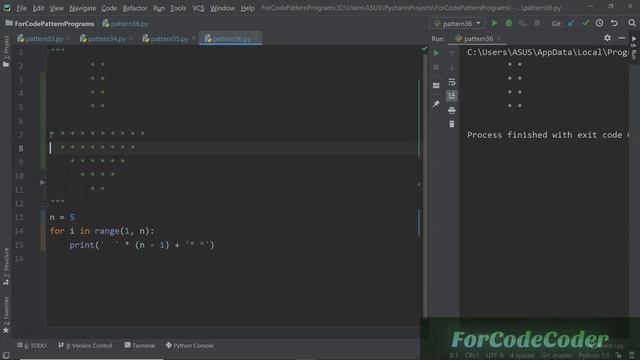Click the Git commit checkmark icon

tap(585, 23)
